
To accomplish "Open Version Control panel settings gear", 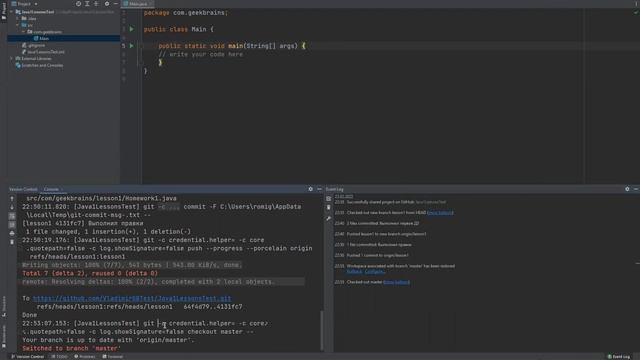I will coord(311,189).
